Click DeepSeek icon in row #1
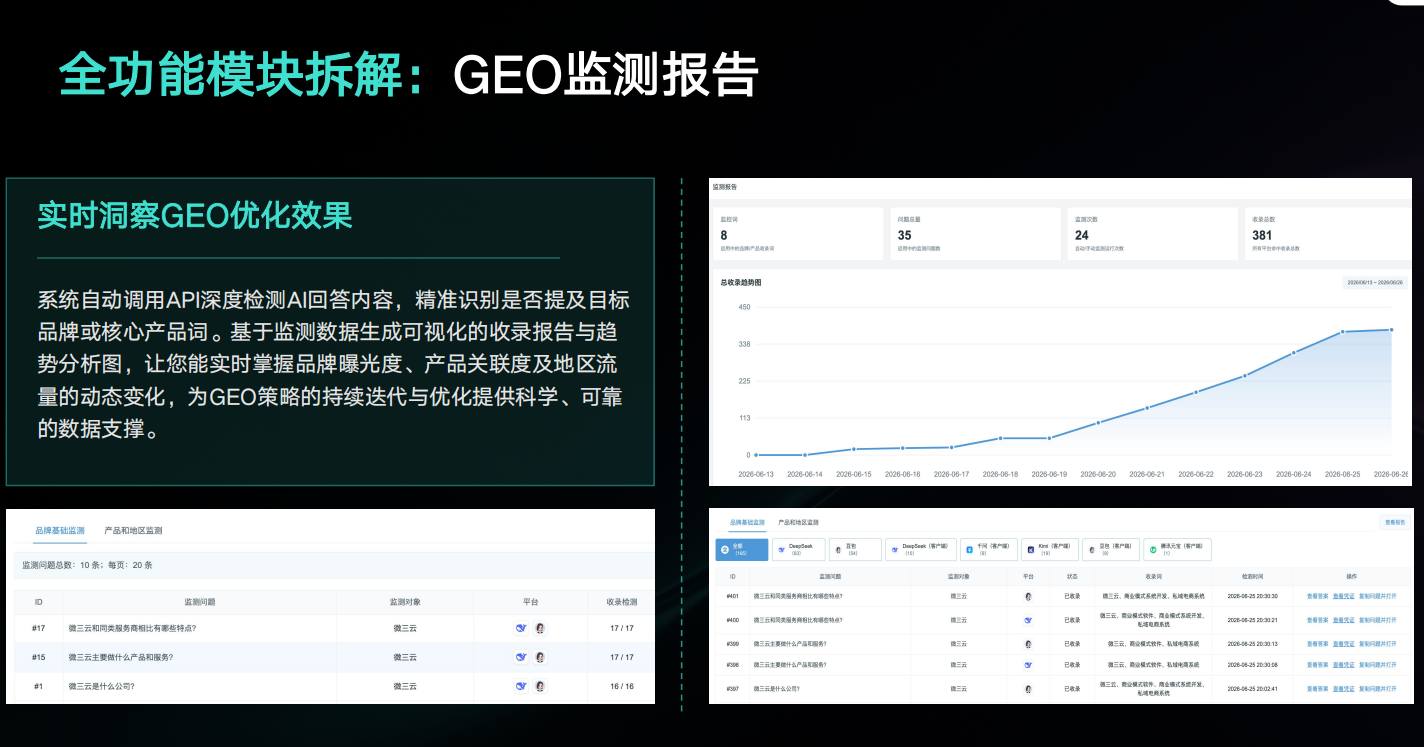The image size is (1424, 747). (x=520, y=686)
